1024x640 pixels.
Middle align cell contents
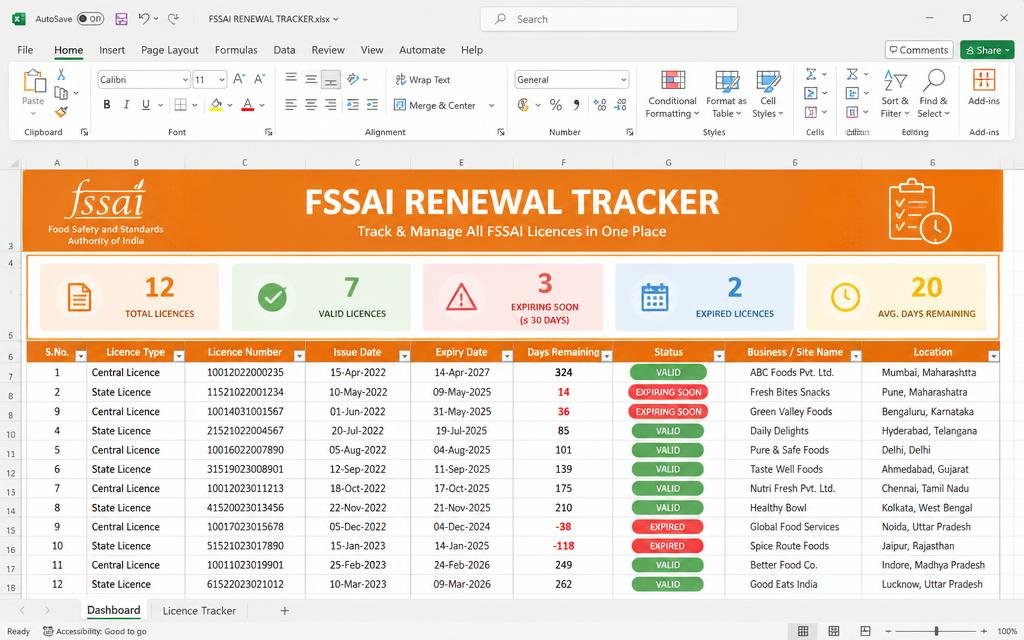coord(312,79)
